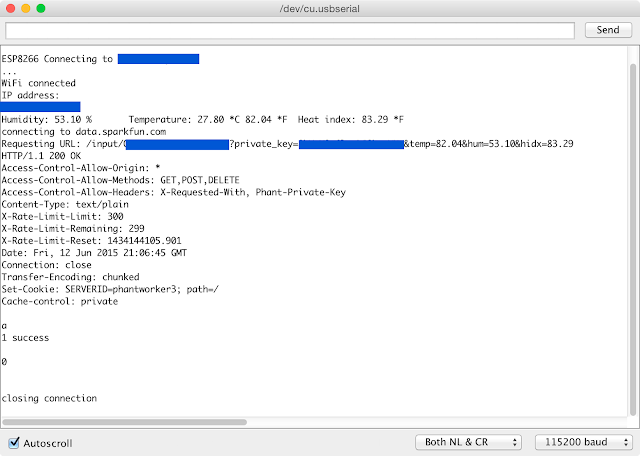Click the '&temp=82.04&hum=53.10&hidx=83.29' text
The height and width of the screenshot is (456, 640).
(489, 144)
